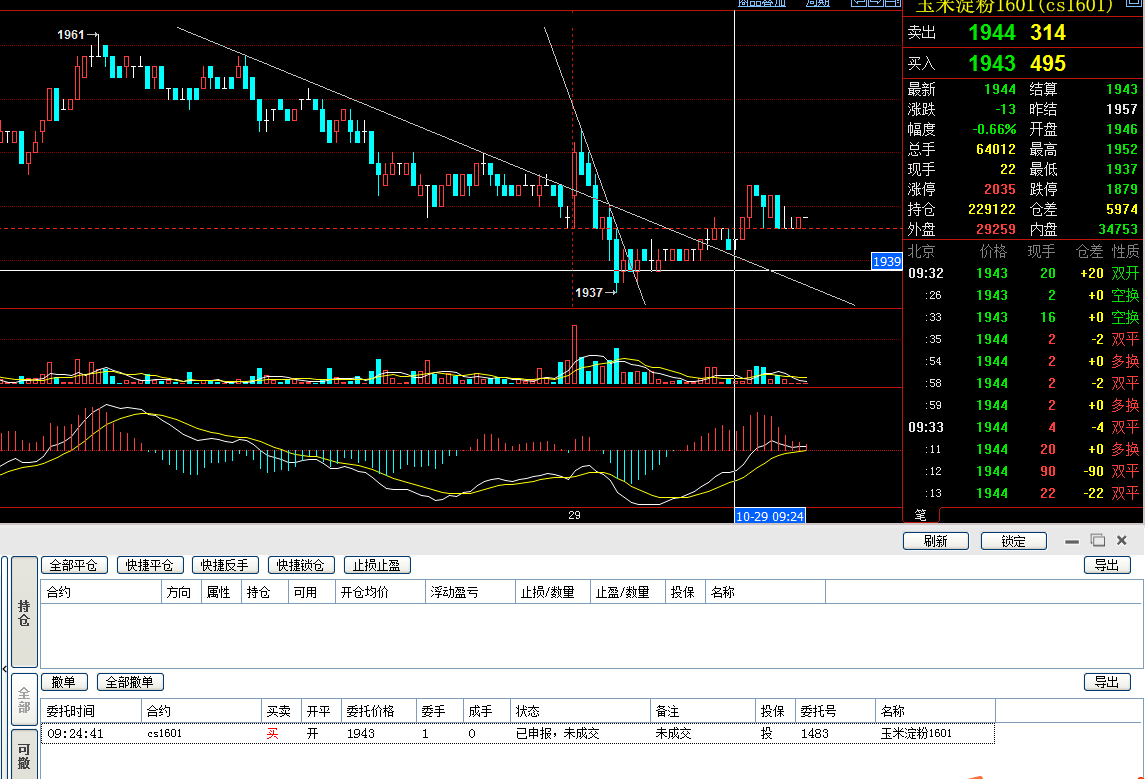The width and height of the screenshot is (1145, 779).
Task: Export positions with the upper 导出 button
Action: pyautogui.click(x=1107, y=565)
